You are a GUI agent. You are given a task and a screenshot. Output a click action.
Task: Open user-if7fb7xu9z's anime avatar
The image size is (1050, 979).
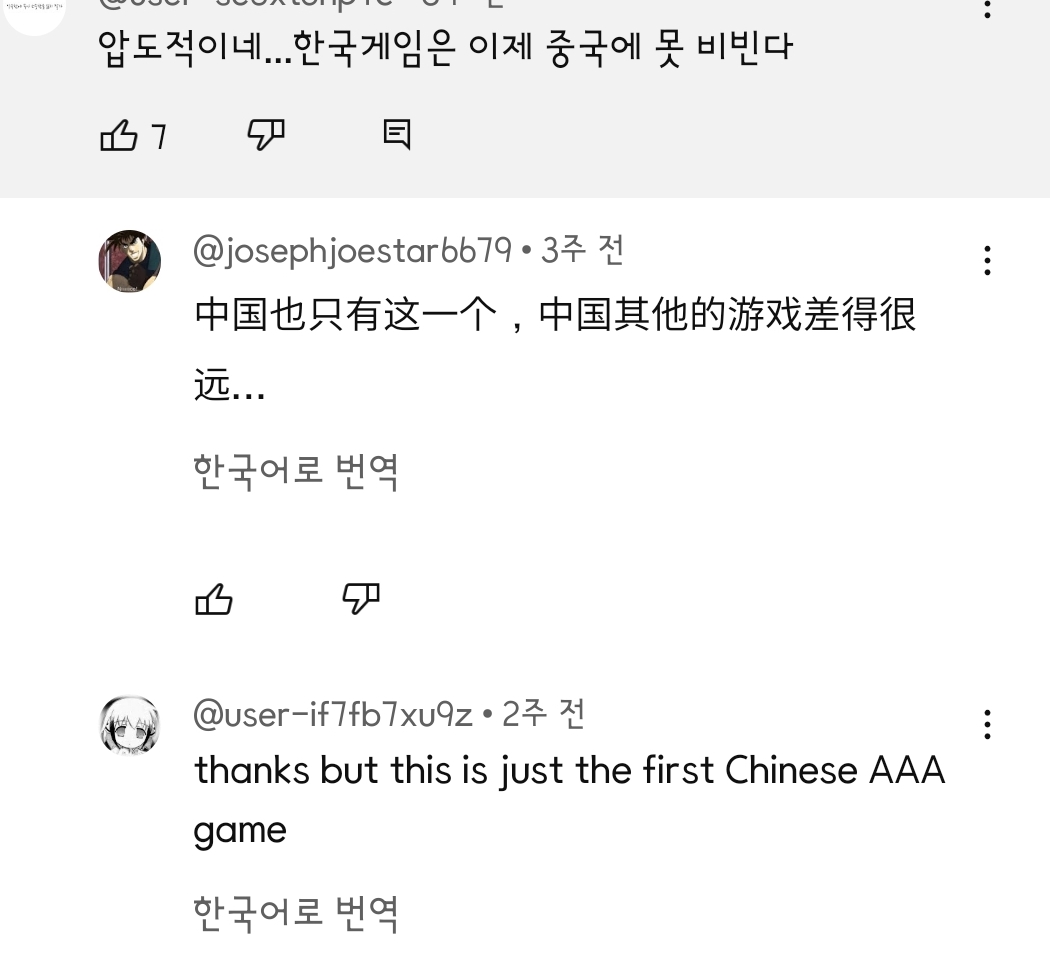tap(130, 725)
